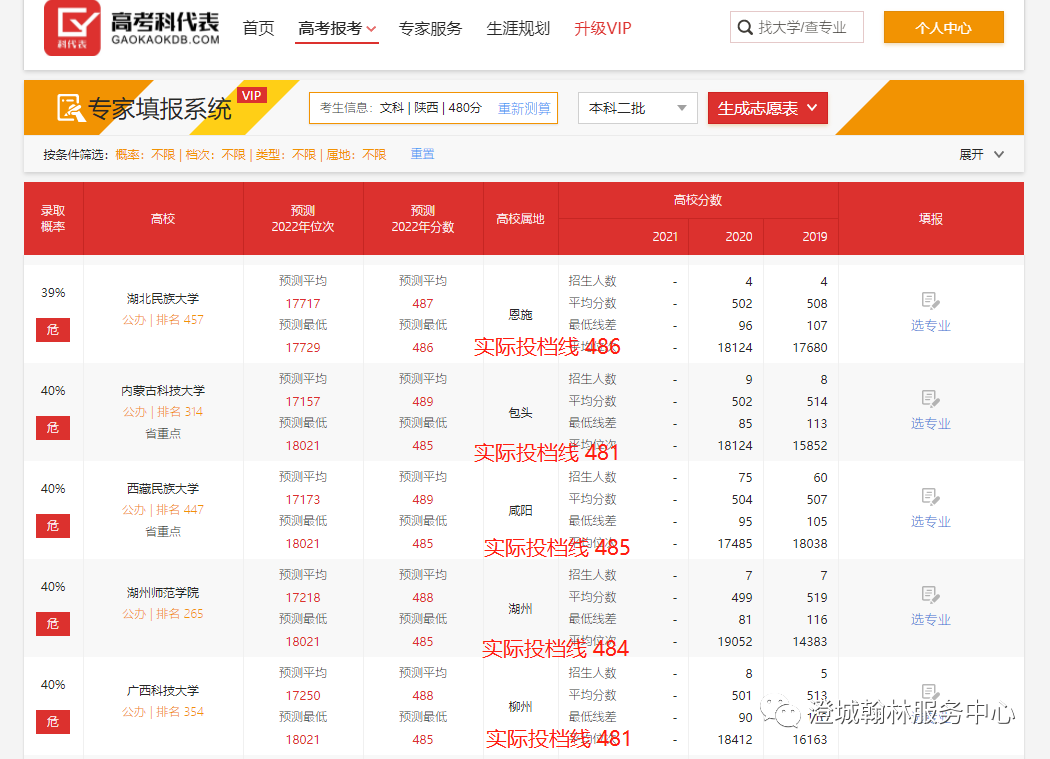Click 湖州 location cell
This screenshot has width=1050, height=759.
pos(520,608)
